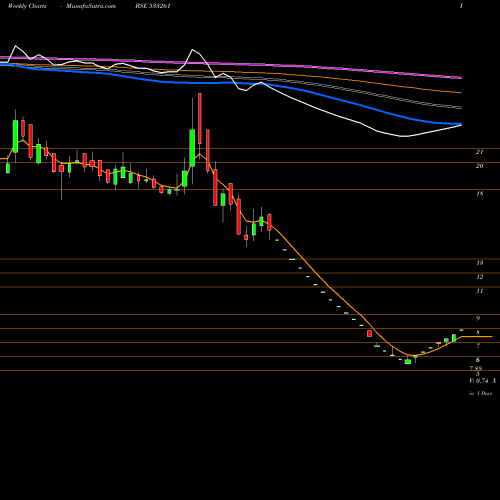This screenshot has width=500, height=500.
Task: Click the current price value '7.89'
Action: pos(476,369)
